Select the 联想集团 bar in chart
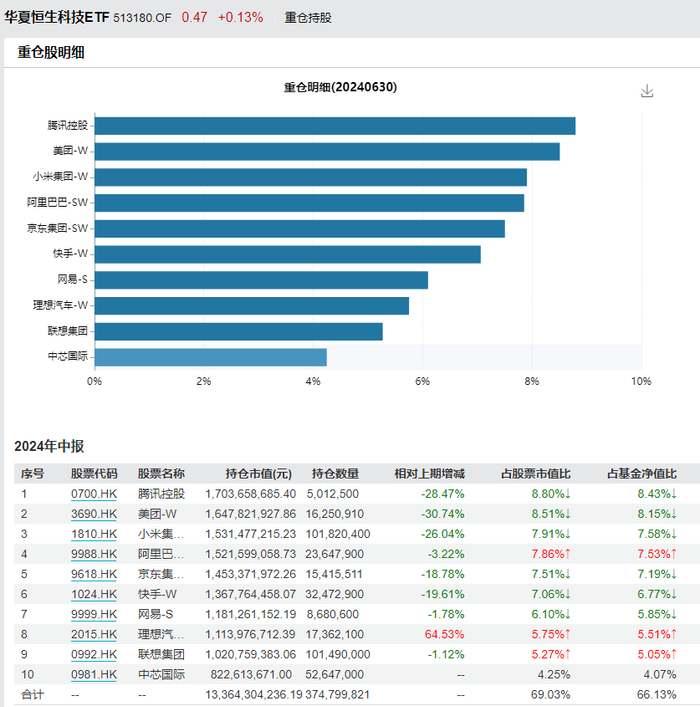The width and height of the screenshot is (700, 707). 239,331
